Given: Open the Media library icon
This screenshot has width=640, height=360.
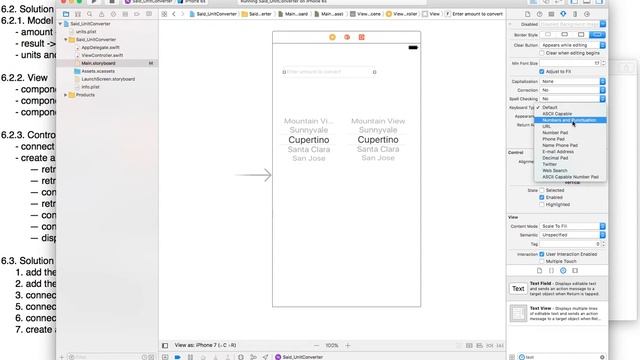Looking at the screenshot, I should pyautogui.click(x=575, y=271).
